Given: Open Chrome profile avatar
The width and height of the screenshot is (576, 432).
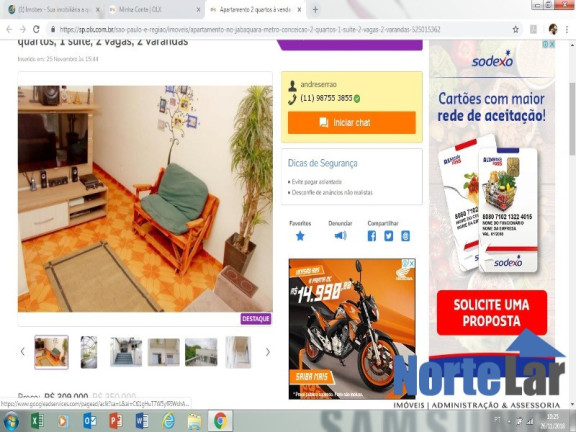Looking at the screenshot, I should 553,29.
